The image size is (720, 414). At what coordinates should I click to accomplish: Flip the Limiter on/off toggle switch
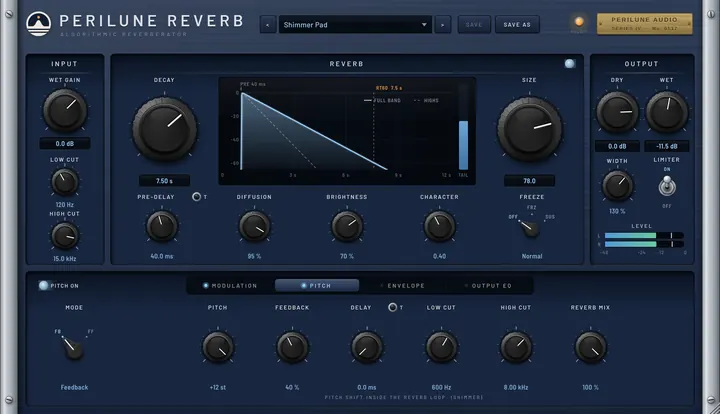[667, 186]
